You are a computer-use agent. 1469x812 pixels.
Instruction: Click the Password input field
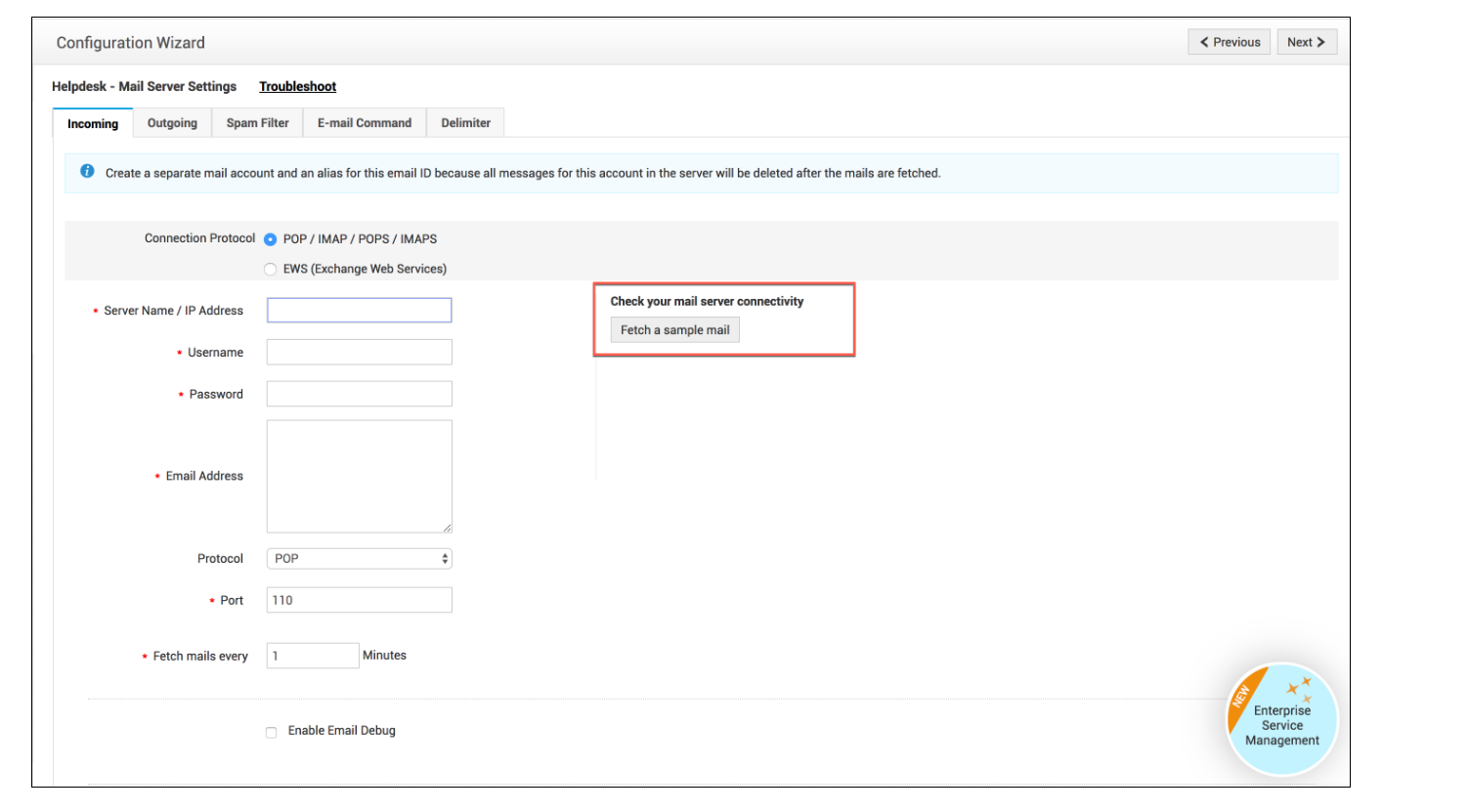coord(359,394)
